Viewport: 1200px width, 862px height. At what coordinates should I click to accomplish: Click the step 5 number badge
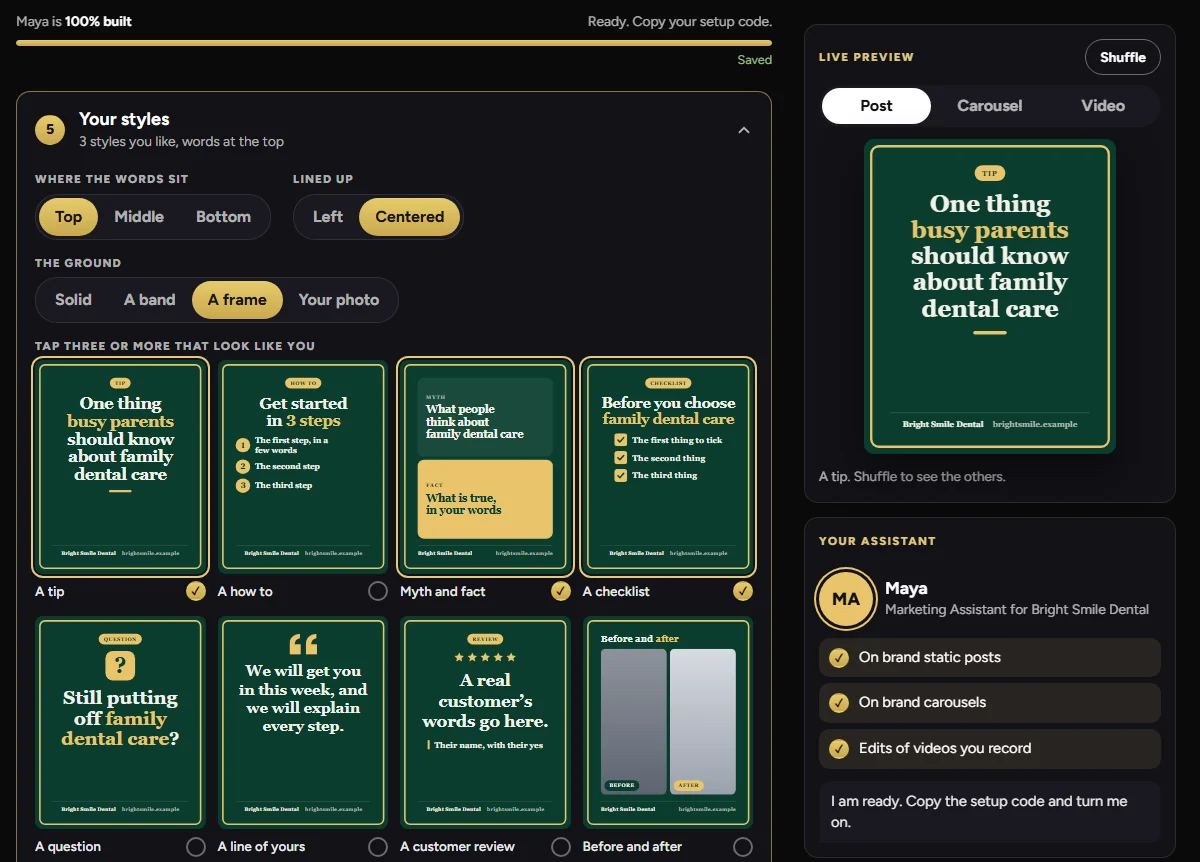50,129
